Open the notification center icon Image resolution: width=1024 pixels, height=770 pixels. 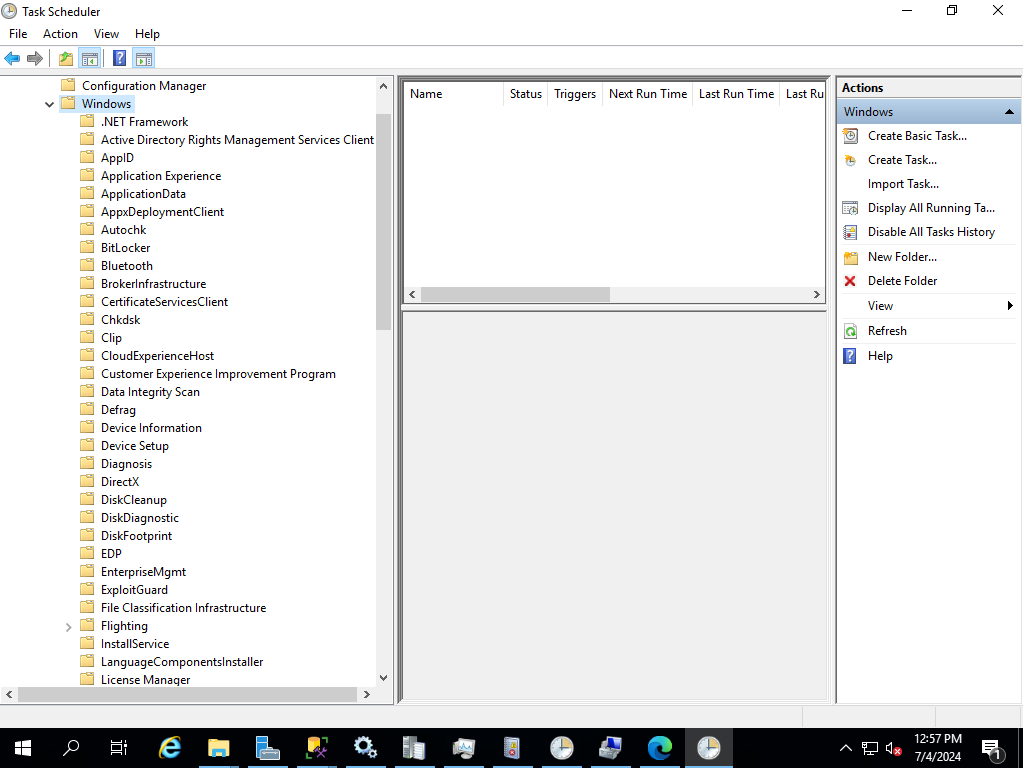(x=993, y=749)
